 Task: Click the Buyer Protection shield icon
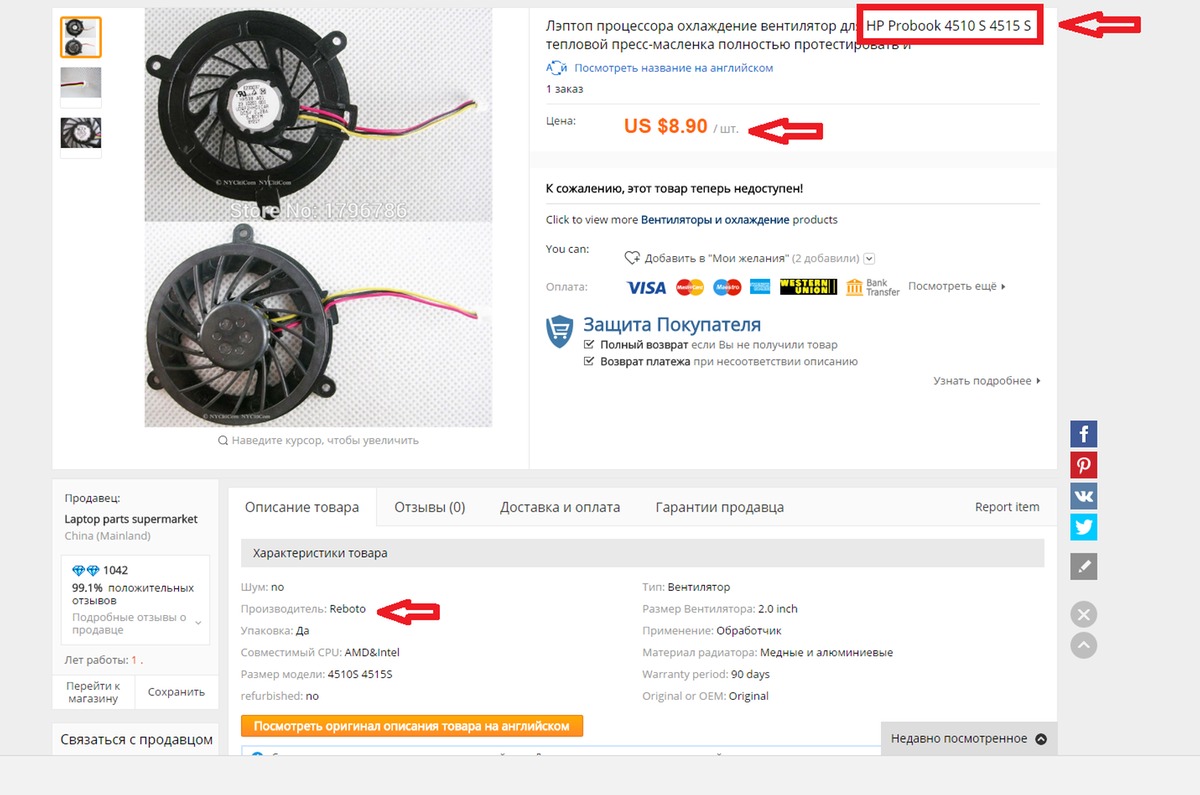[x=559, y=331]
